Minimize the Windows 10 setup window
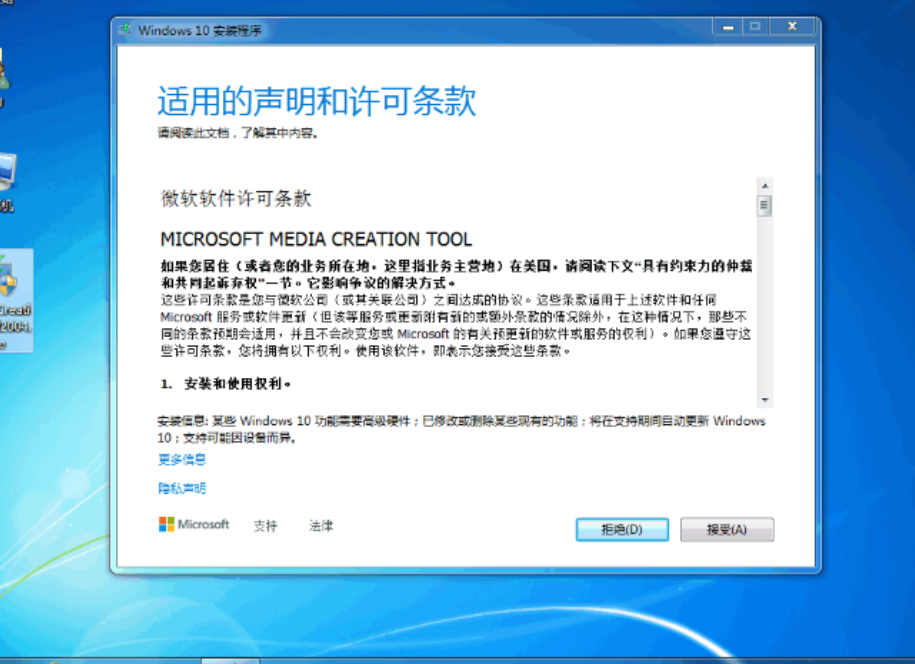The width and height of the screenshot is (915, 664). click(x=727, y=27)
